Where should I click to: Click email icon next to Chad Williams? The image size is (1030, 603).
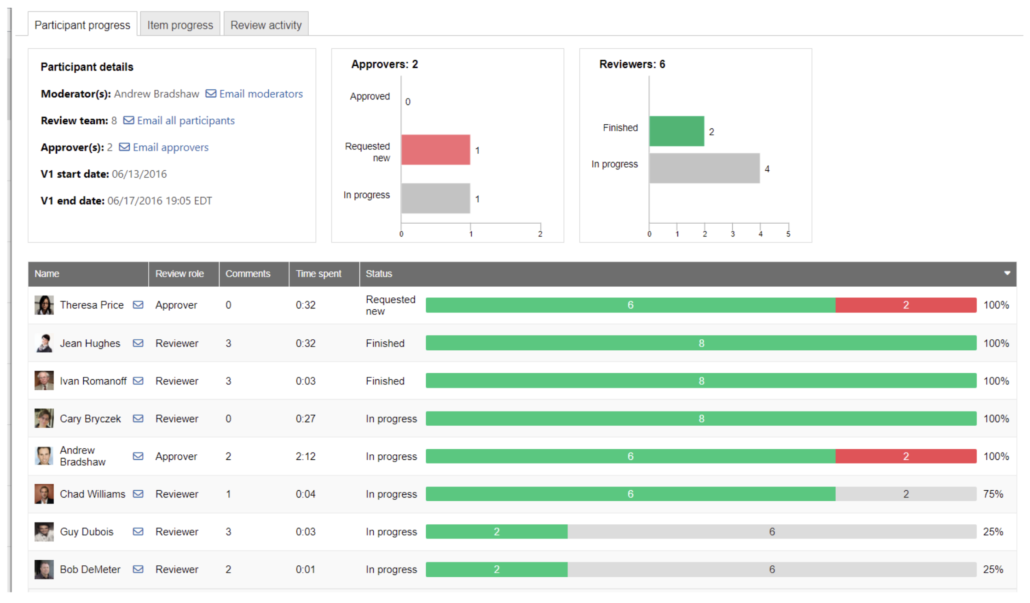click(x=138, y=494)
